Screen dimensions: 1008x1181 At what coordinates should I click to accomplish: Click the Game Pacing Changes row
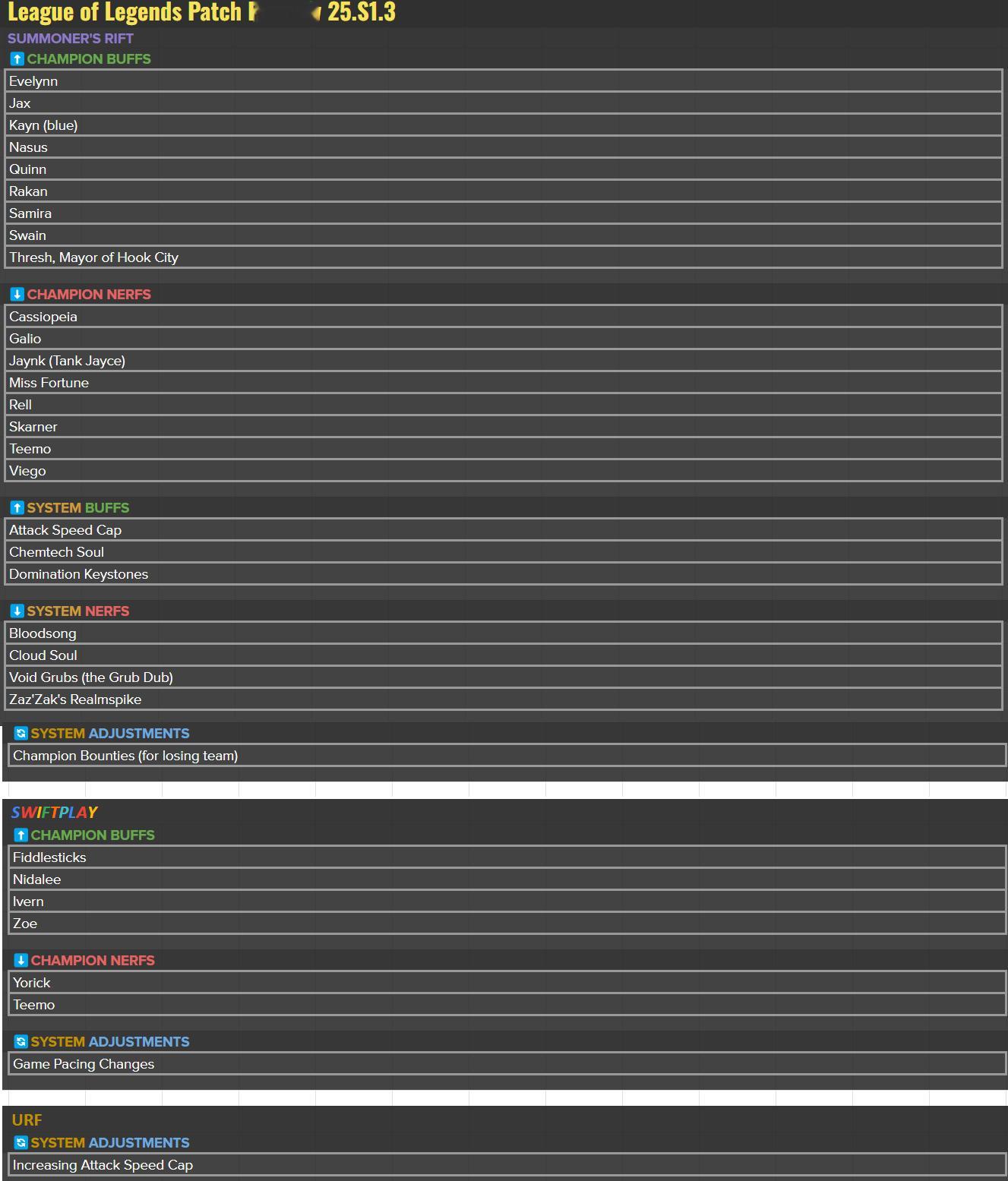507,1064
